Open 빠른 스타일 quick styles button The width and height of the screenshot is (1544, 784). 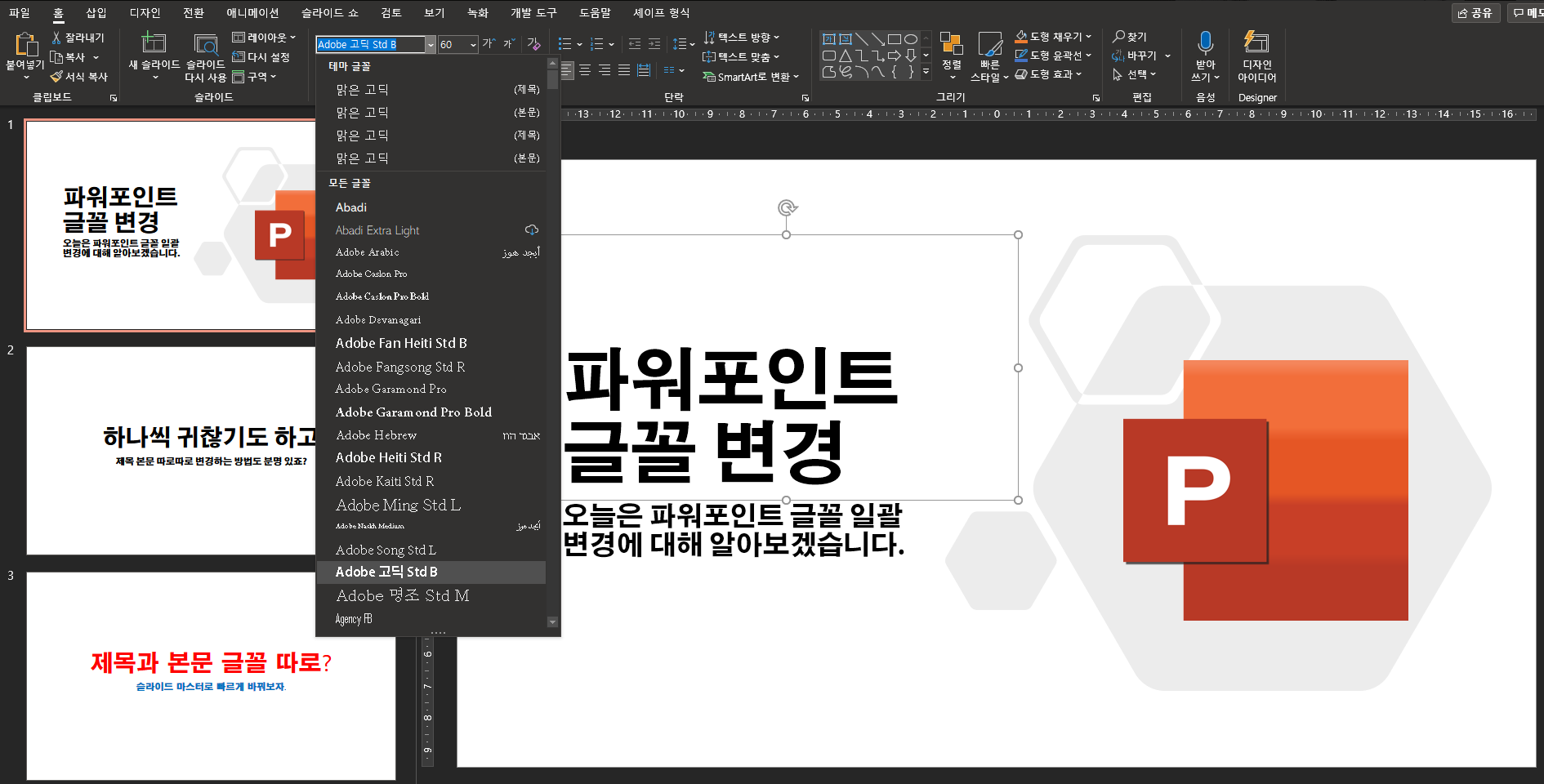tap(989, 57)
